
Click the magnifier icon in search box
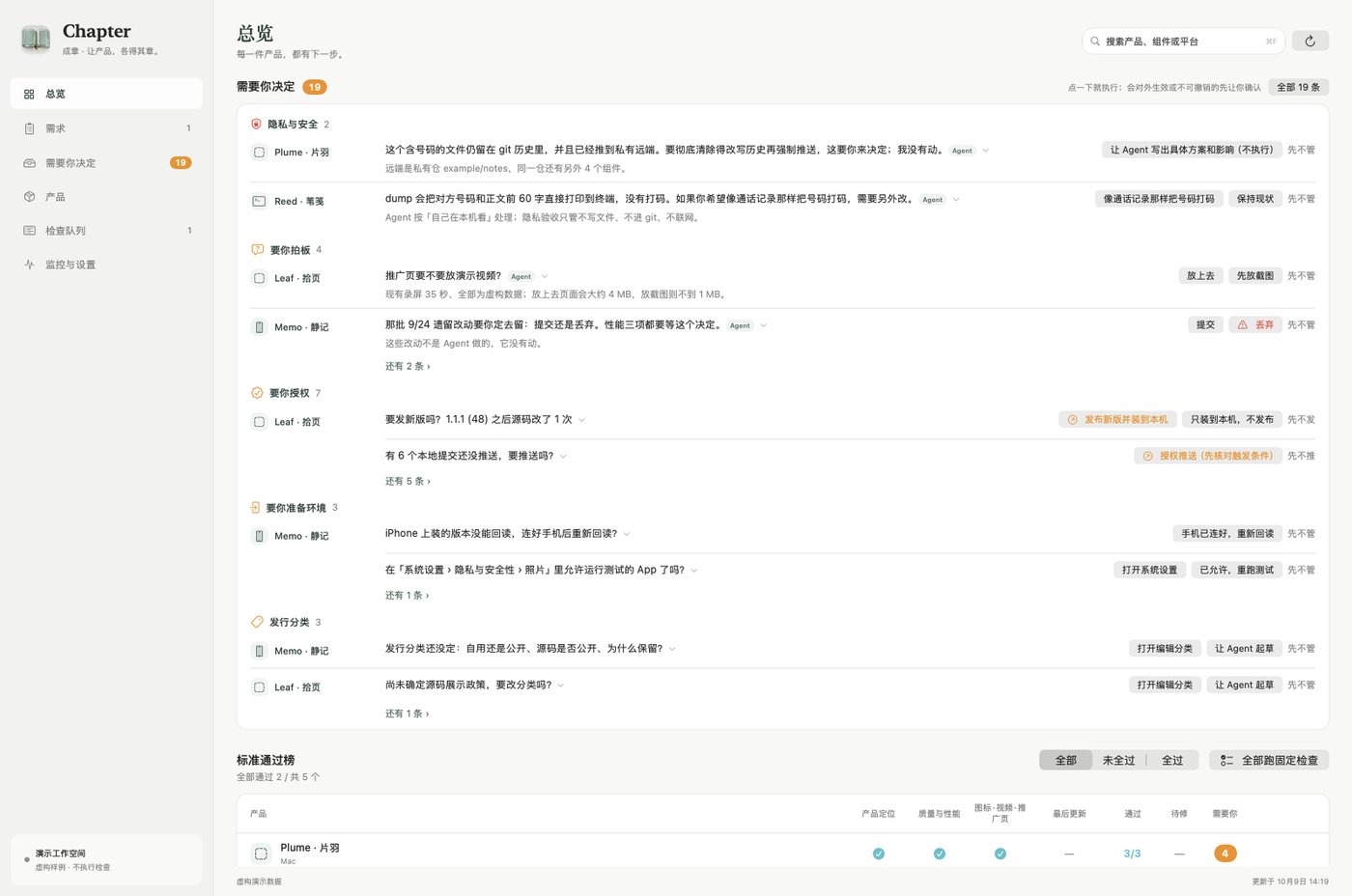point(1095,42)
